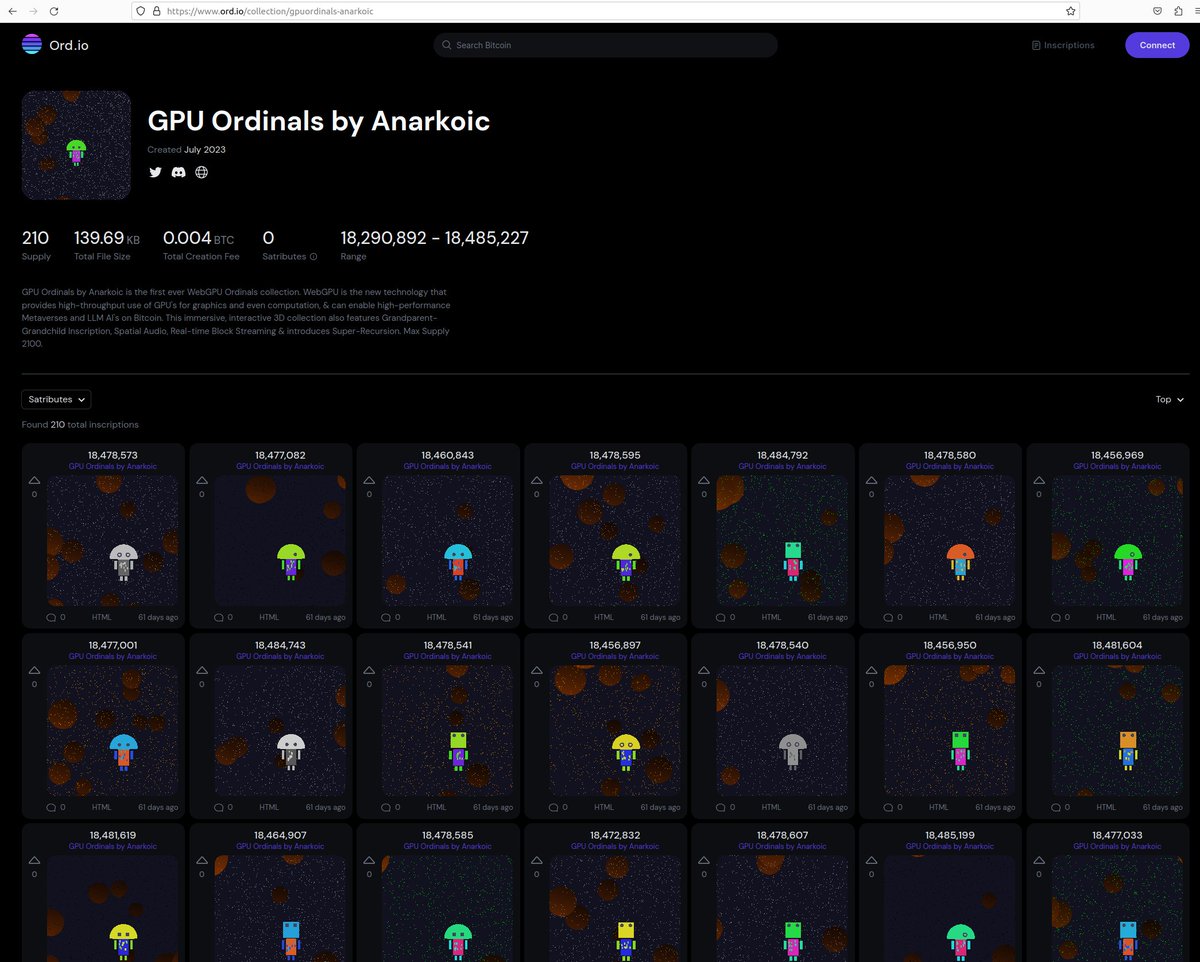Screen dimensions: 1200x962
Task: Click the 18,478,585 inscription number
Action: (x=448, y=835)
